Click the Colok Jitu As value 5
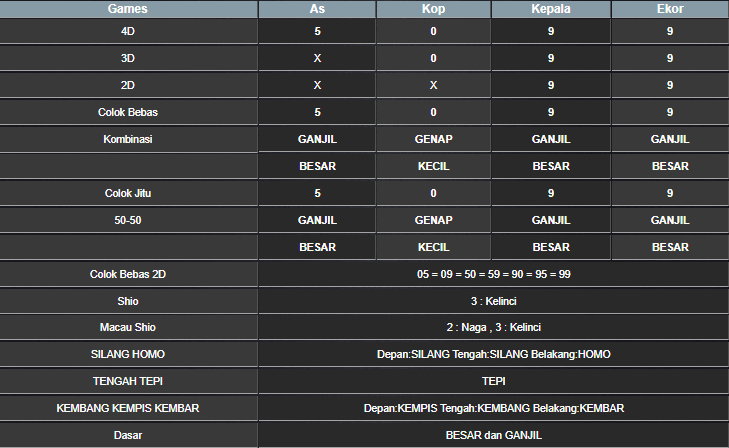This screenshot has height=448, width=729. (x=317, y=193)
